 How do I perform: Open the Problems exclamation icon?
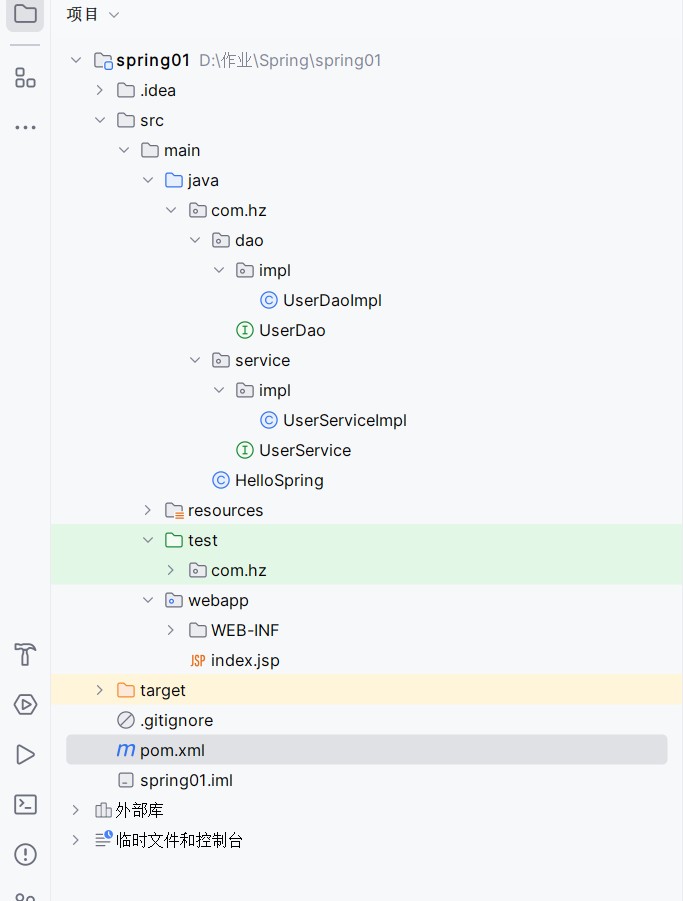pos(25,855)
